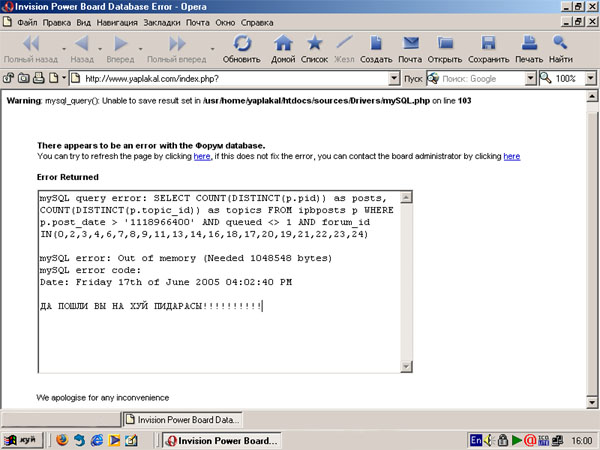The height and width of the screenshot is (450, 600).
Task: Click the Invision Power Board taskbar button
Action: (222, 440)
